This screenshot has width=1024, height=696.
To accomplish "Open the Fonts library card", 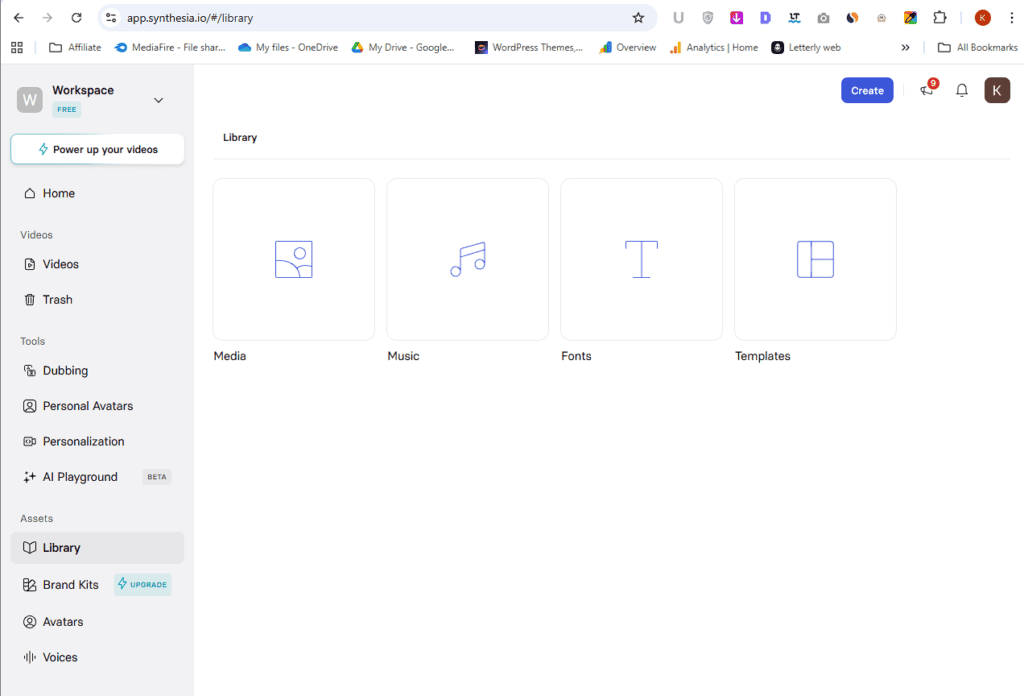I will (x=641, y=259).
